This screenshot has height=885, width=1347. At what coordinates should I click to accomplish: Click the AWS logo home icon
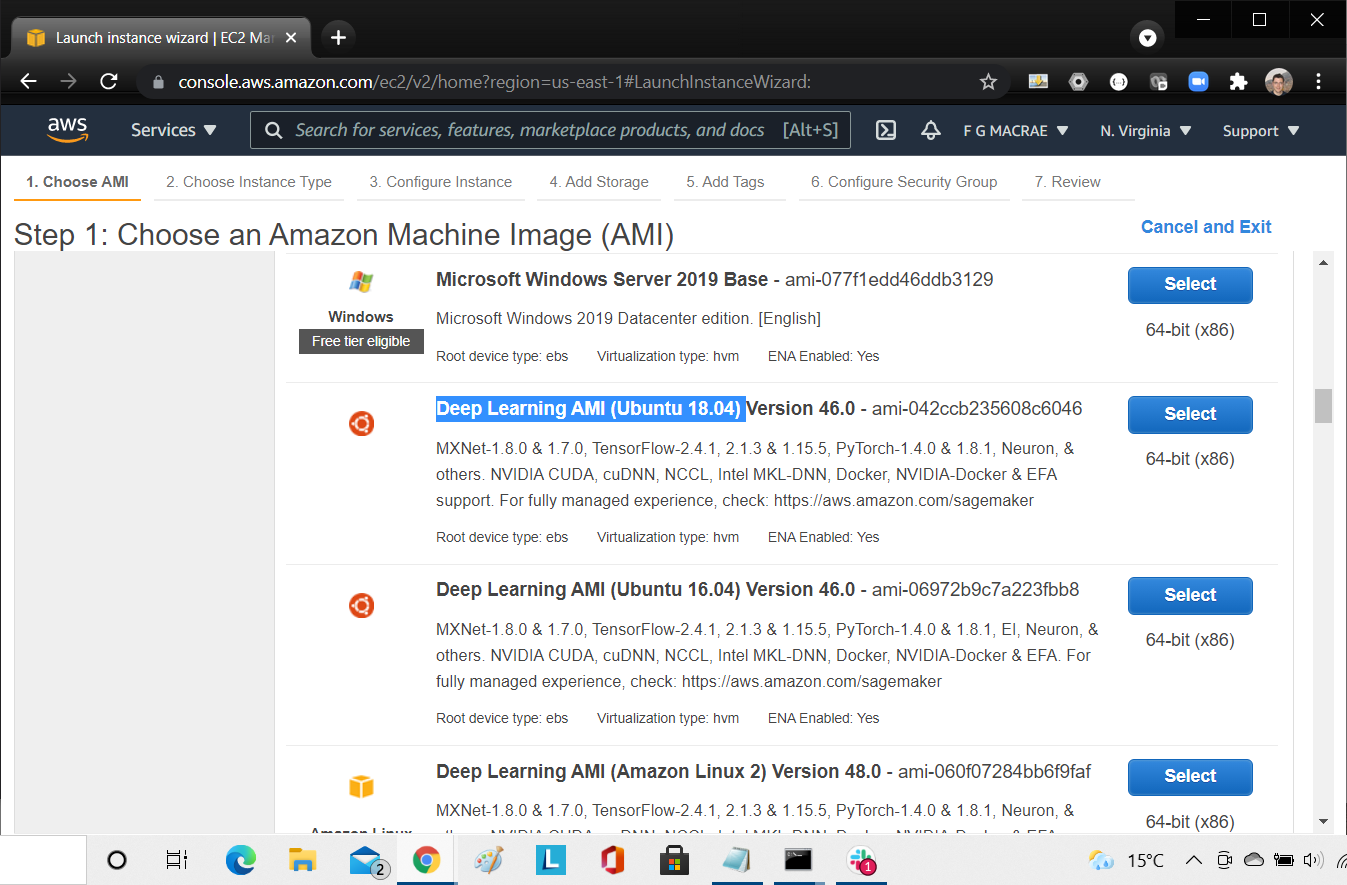(67, 130)
